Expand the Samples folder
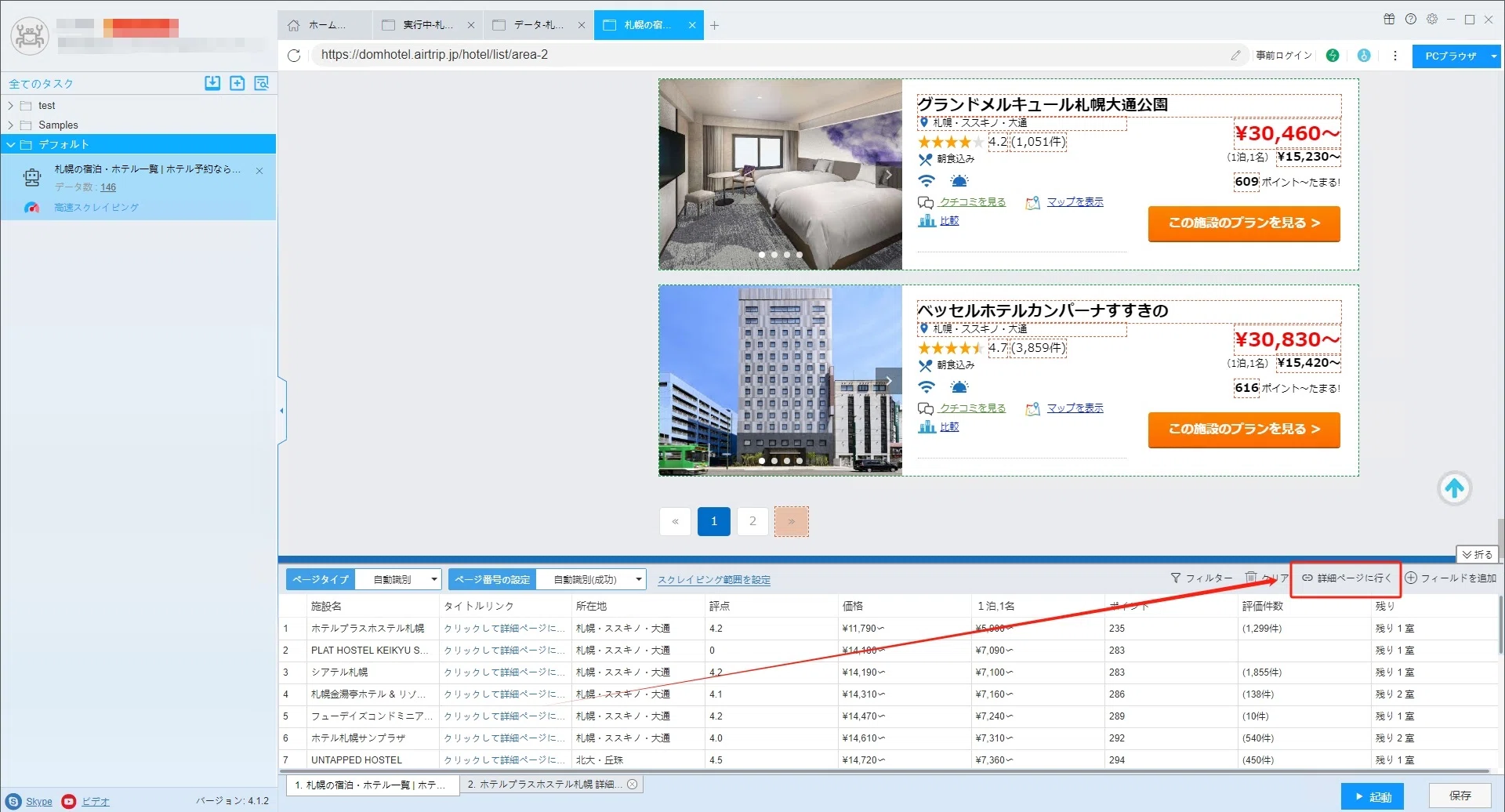This screenshot has width=1505, height=812. [10, 125]
